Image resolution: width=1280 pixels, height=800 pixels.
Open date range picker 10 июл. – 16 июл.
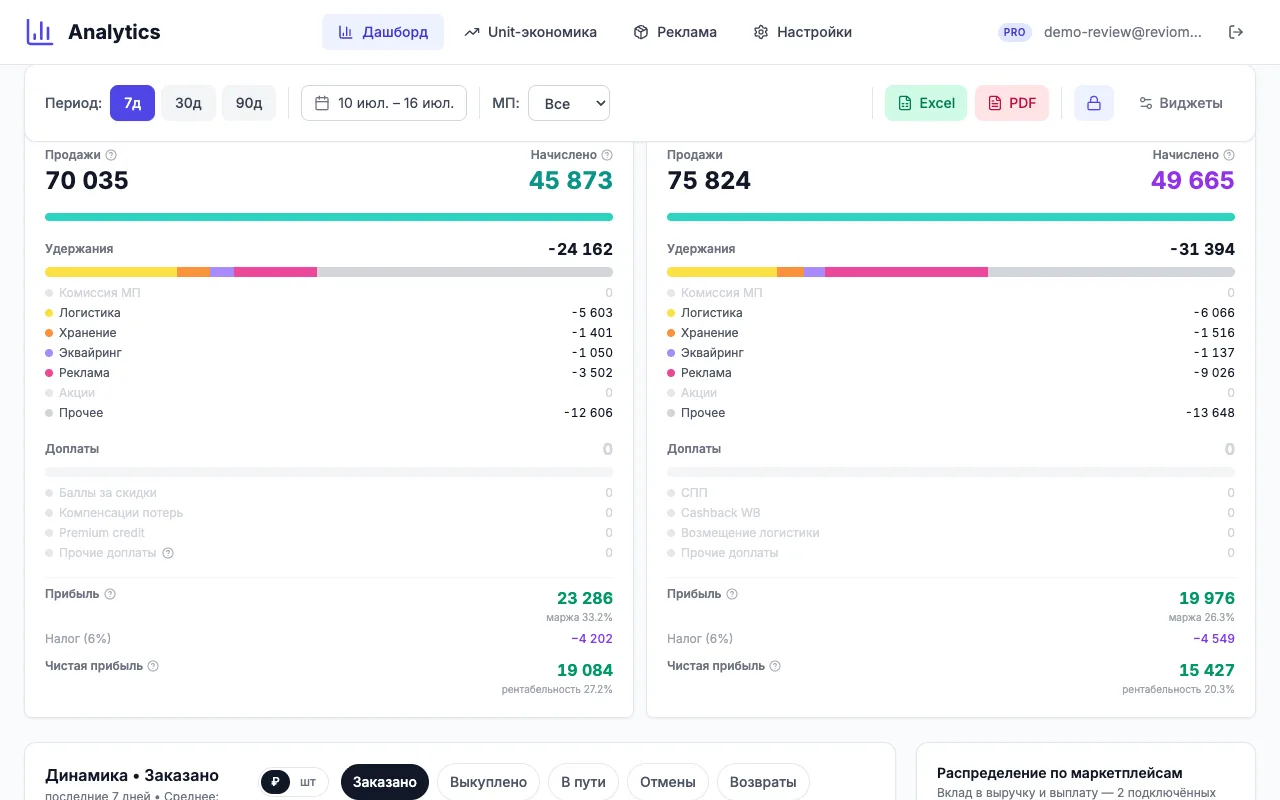[x=384, y=103]
